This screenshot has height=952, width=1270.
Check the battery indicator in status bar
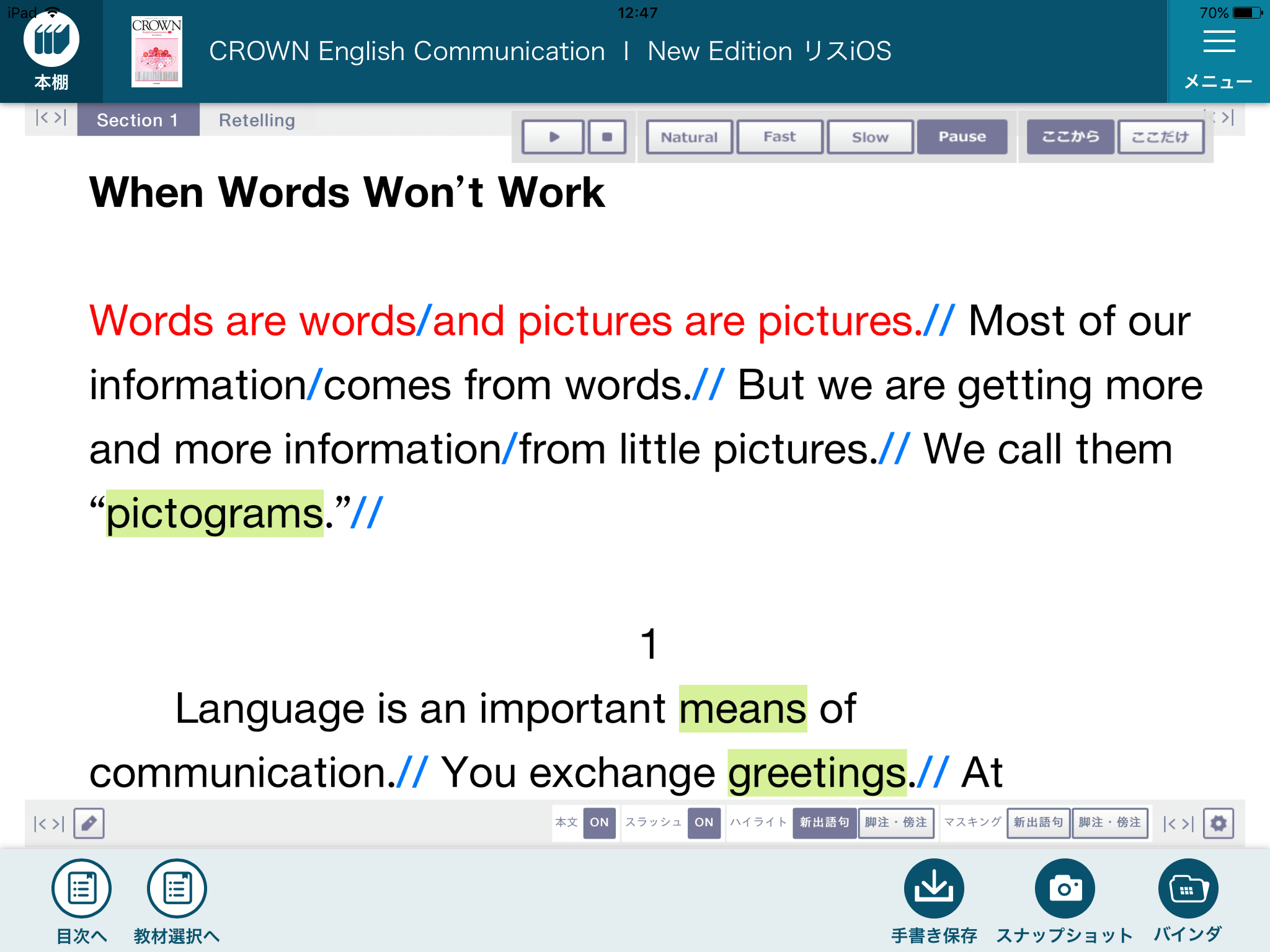click(1247, 12)
